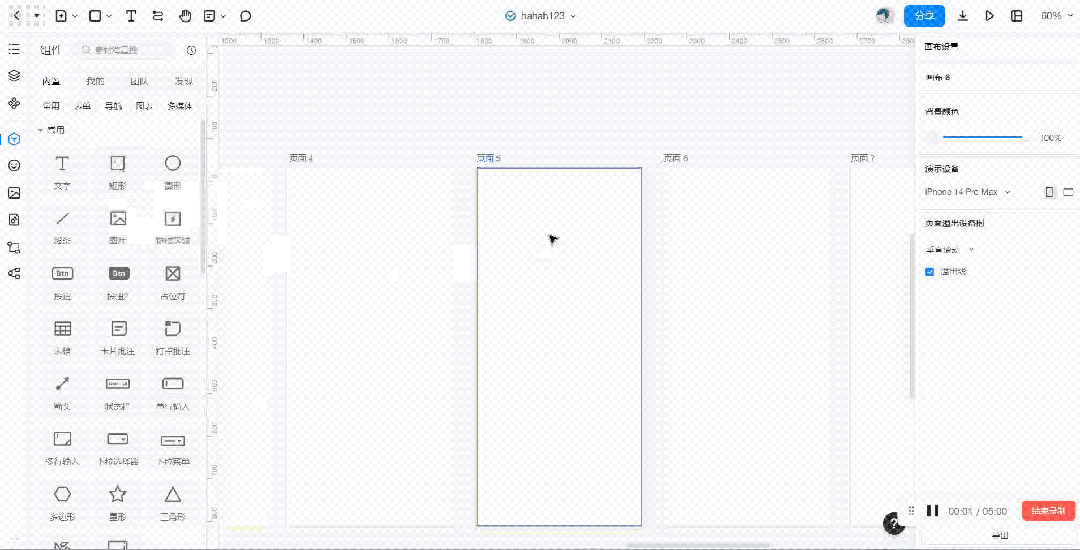Select the 常用 category filter

click(51, 106)
